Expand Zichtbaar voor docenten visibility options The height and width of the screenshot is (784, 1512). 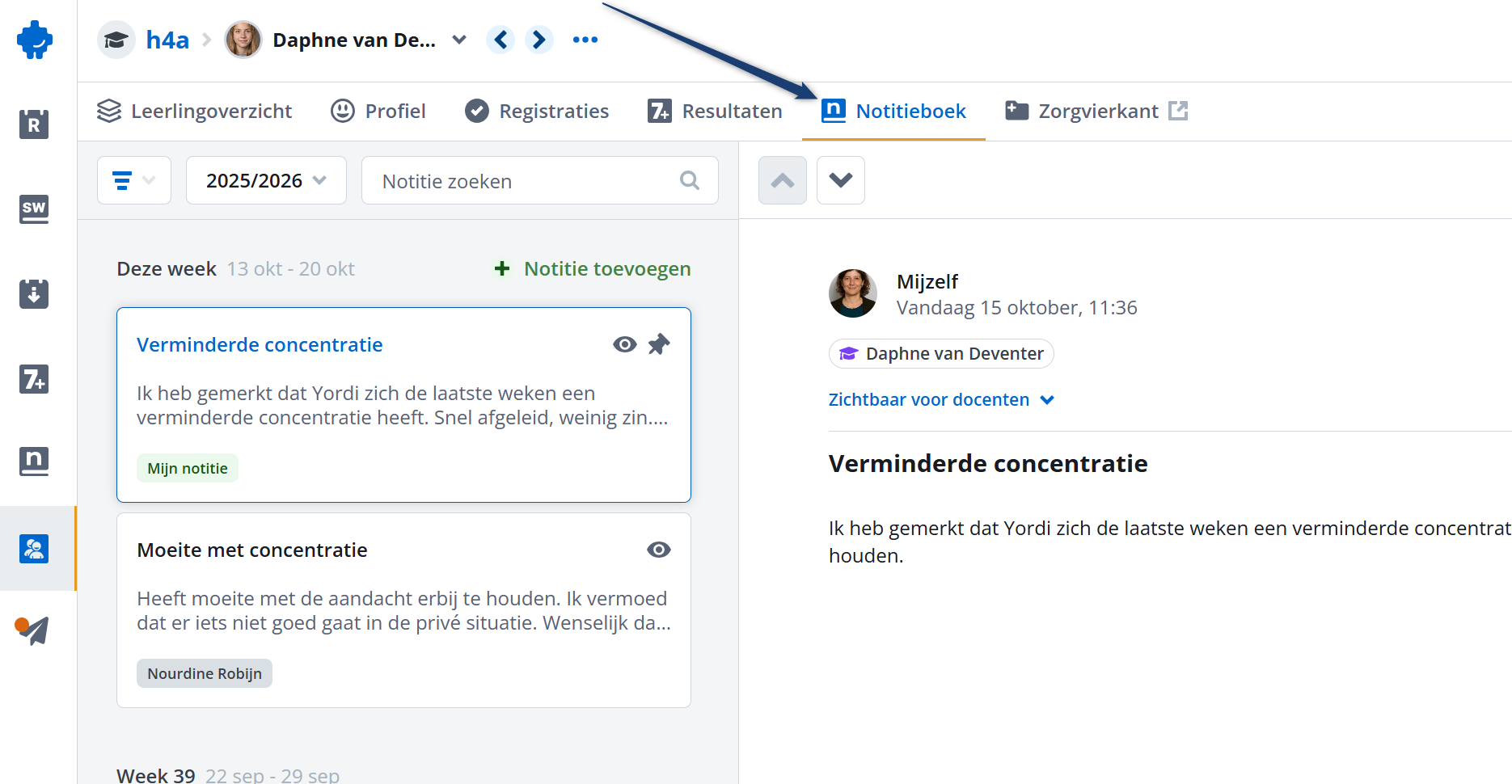941,400
